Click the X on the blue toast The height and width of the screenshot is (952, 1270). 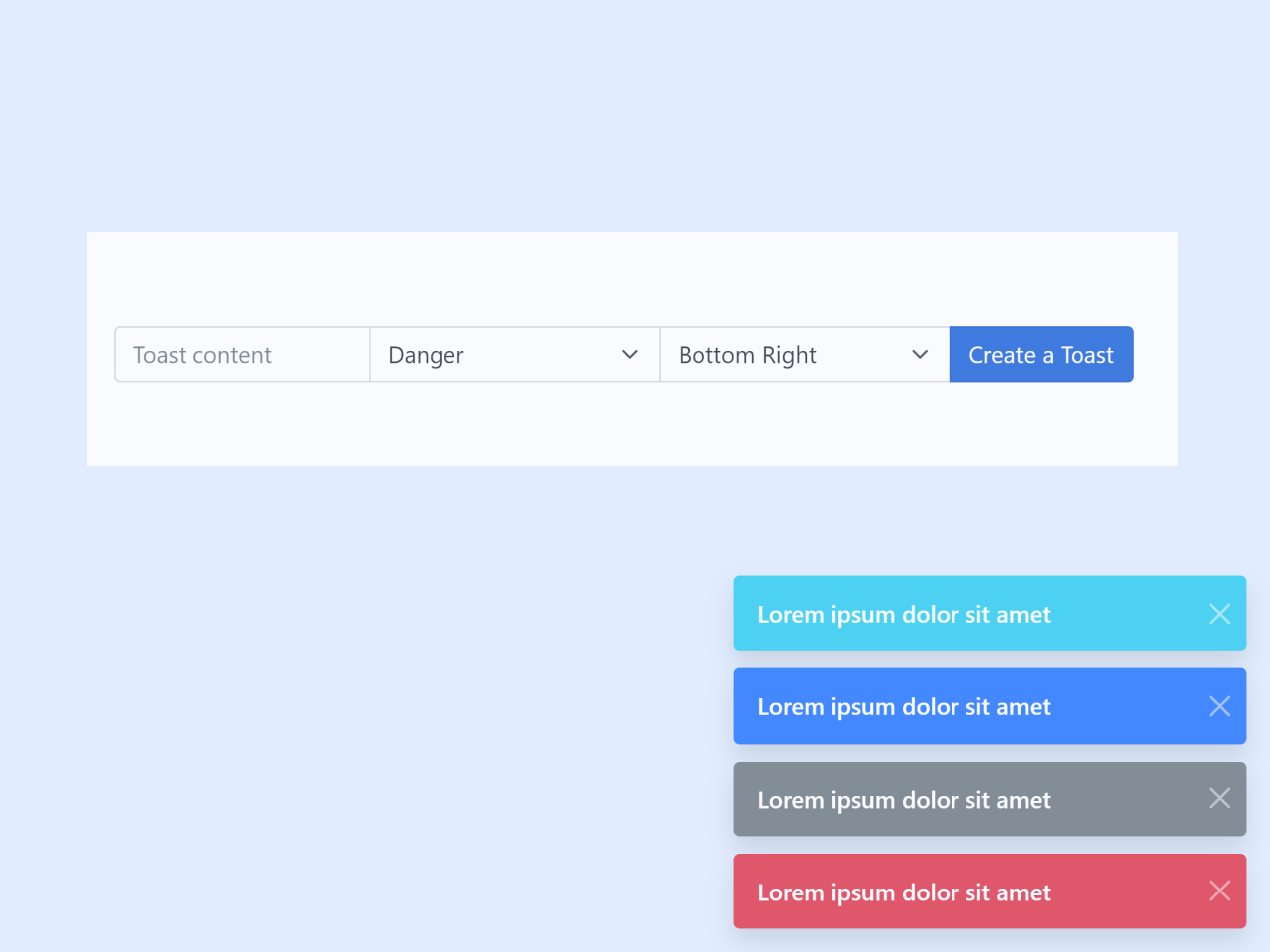[x=1219, y=706]
